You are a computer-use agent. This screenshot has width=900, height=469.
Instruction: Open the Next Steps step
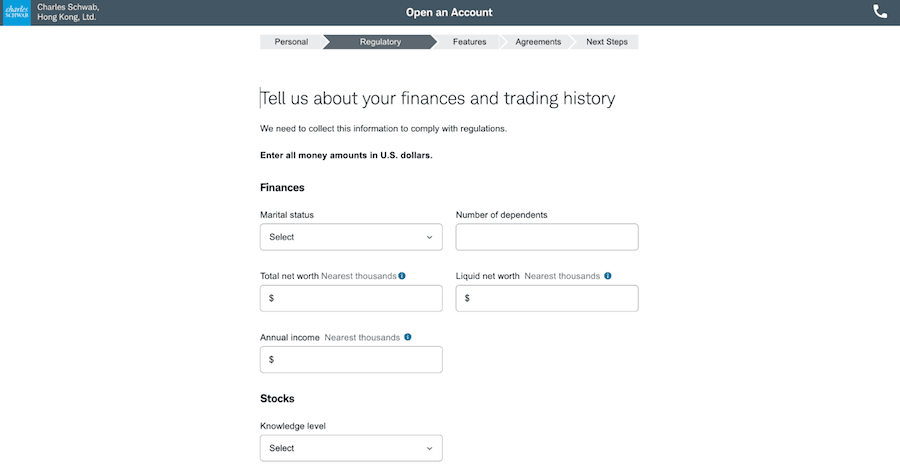coord(606,42)
